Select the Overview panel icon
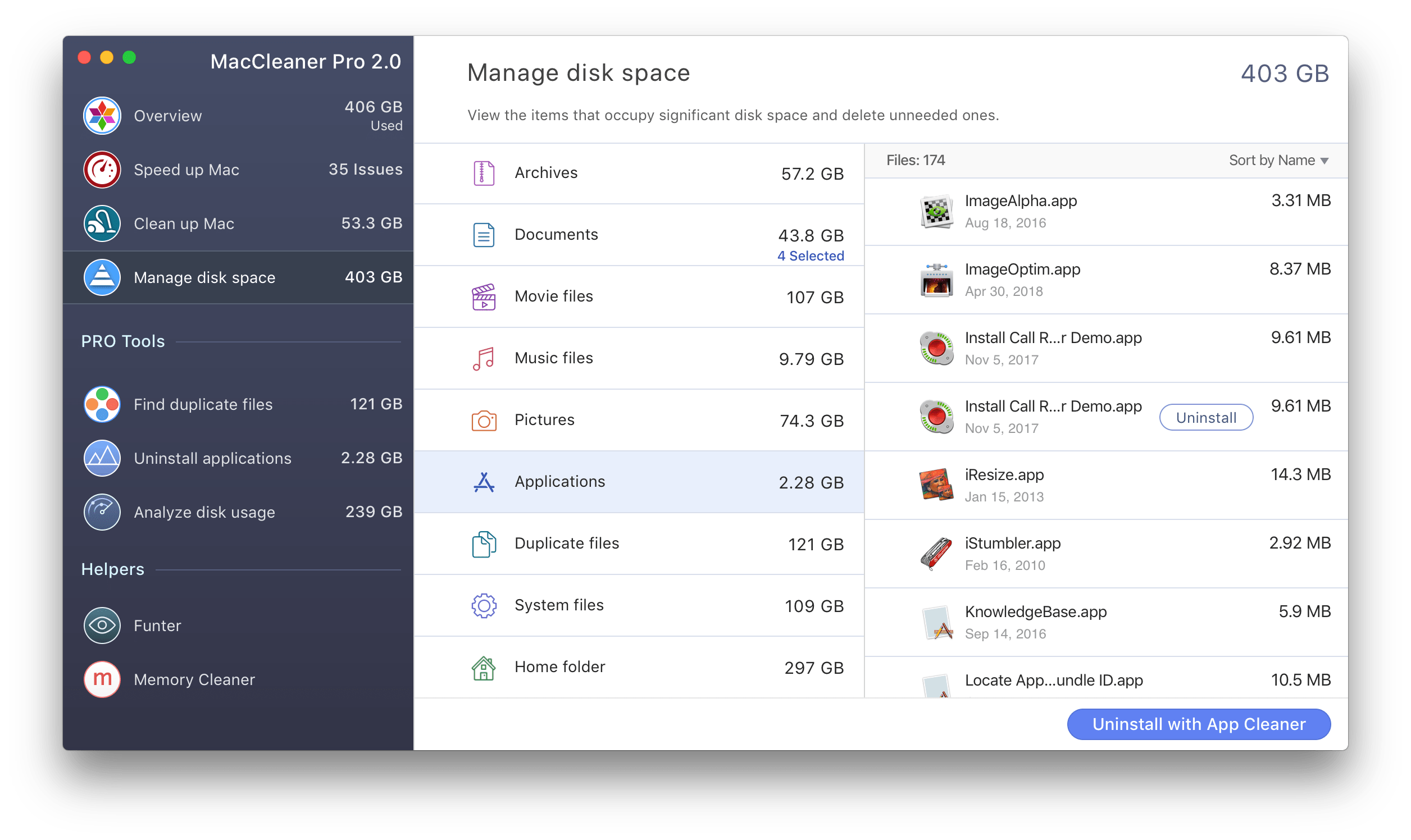The image size is (1411, 840). coord(104,113)
